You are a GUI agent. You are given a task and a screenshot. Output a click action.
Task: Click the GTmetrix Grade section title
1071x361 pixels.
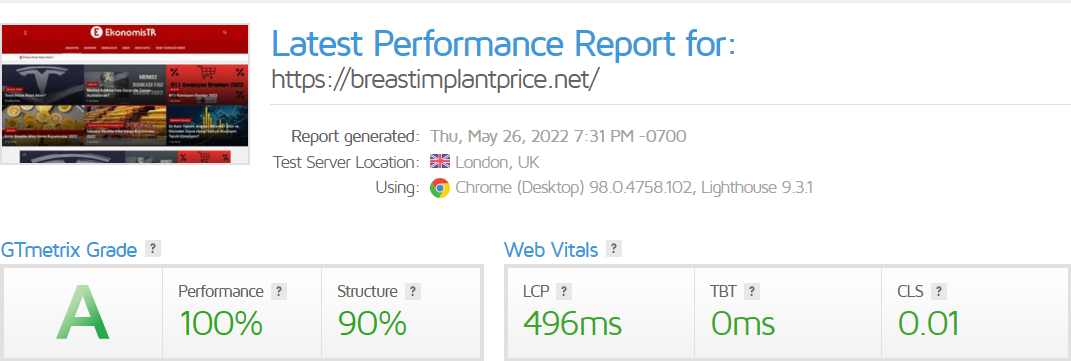pos(69,250)
